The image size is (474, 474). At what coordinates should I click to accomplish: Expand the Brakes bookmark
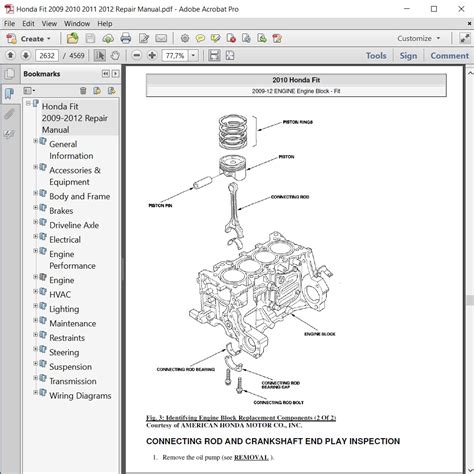pos(35,207)
